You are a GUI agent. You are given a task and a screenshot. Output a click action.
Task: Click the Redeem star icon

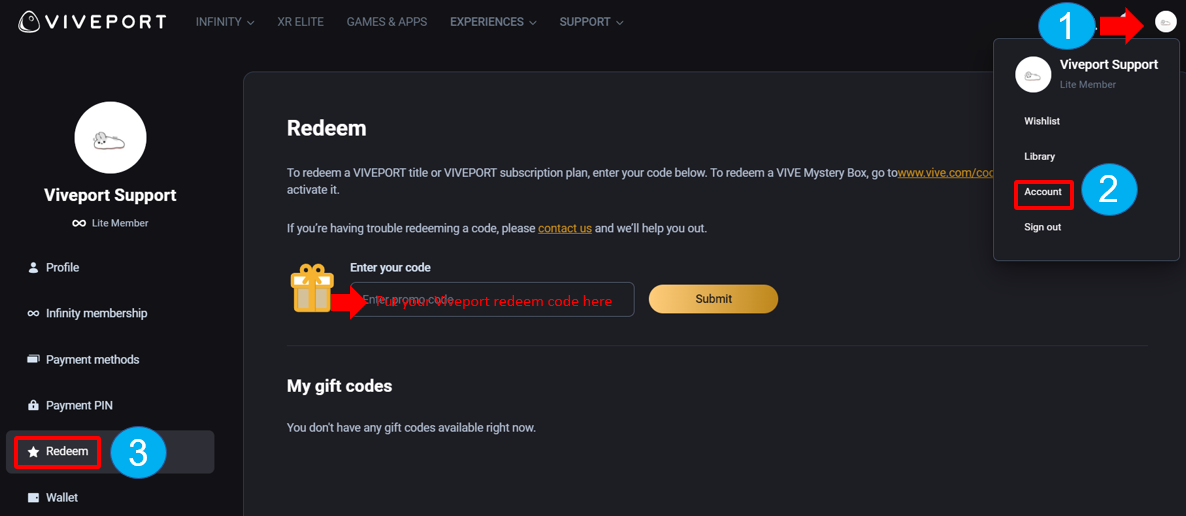[x=33, y=452]
